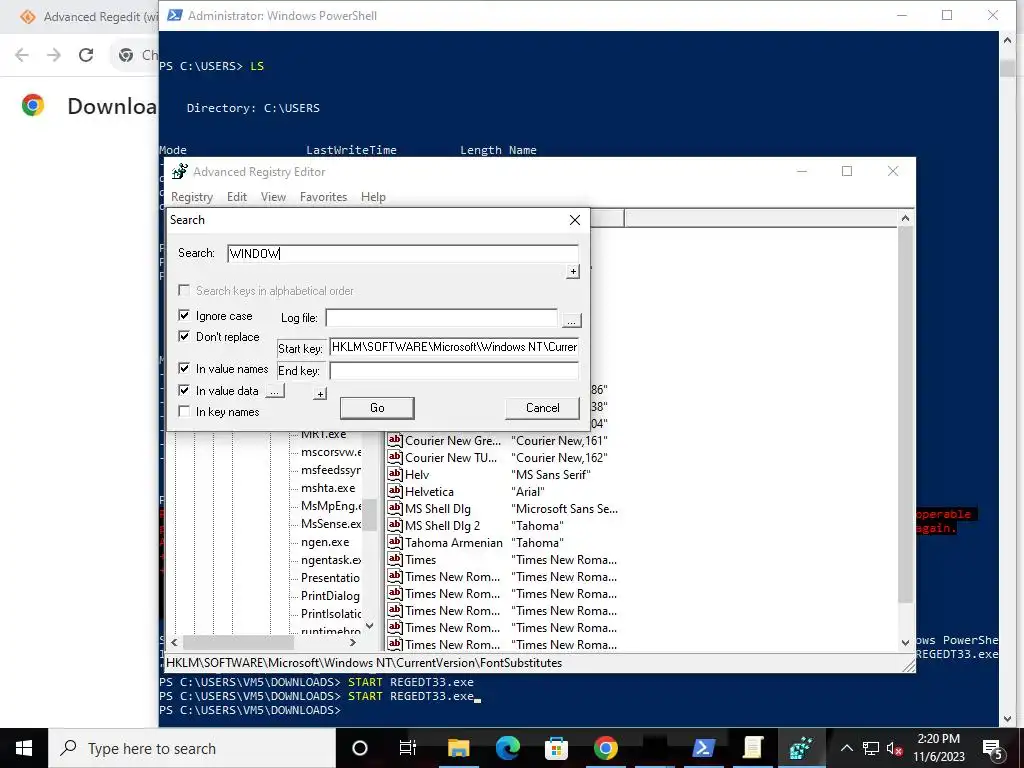Click the key tree horizontal scrollbar thumb
The width and height of the screenshot is (1024, 768).
238,642
